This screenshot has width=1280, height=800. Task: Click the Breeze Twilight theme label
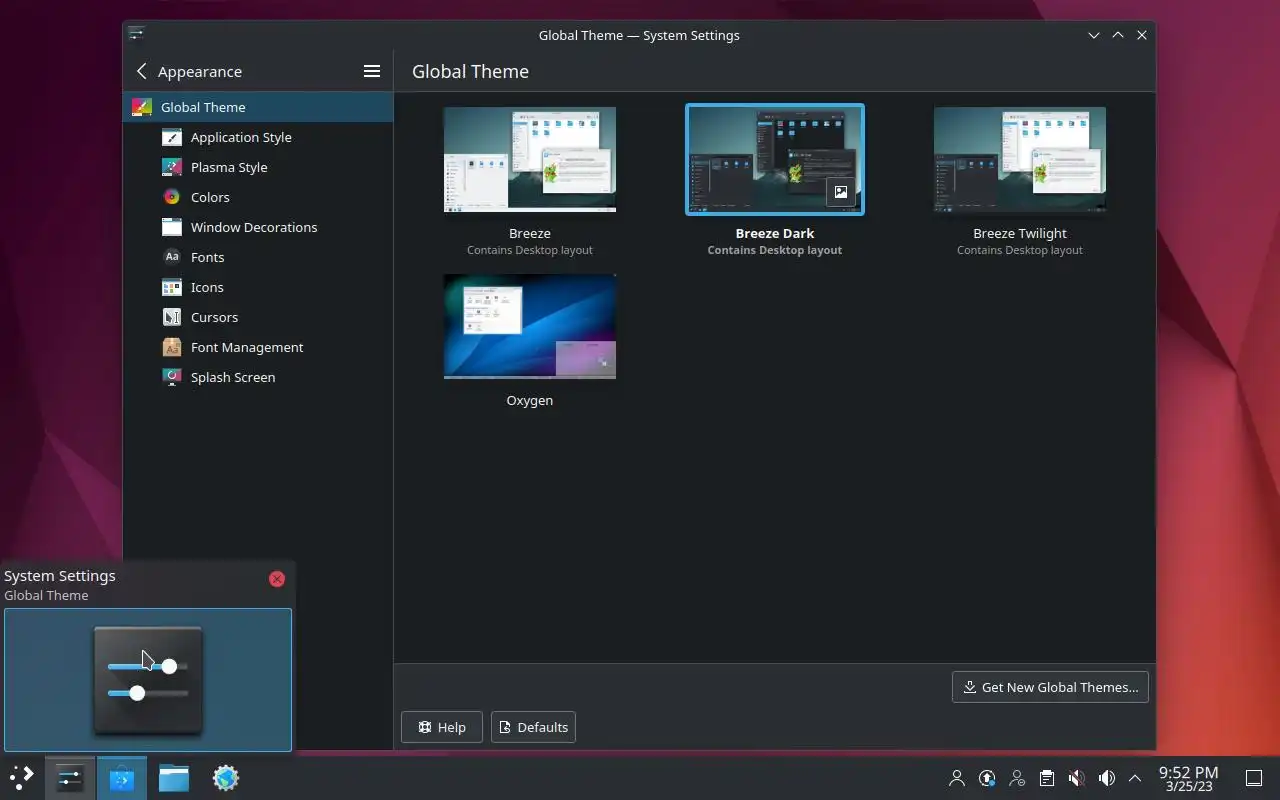tap(1020, 233)
